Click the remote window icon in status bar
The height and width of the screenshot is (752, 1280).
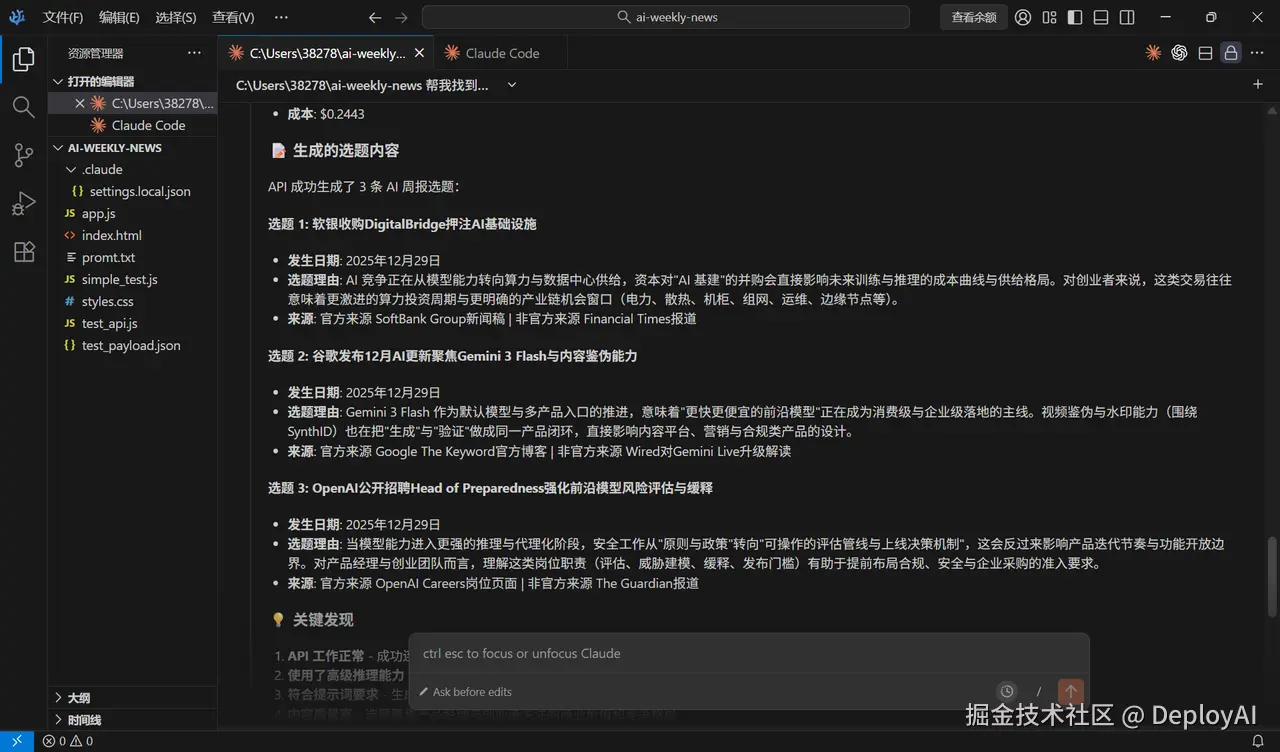tap(17, 741)
